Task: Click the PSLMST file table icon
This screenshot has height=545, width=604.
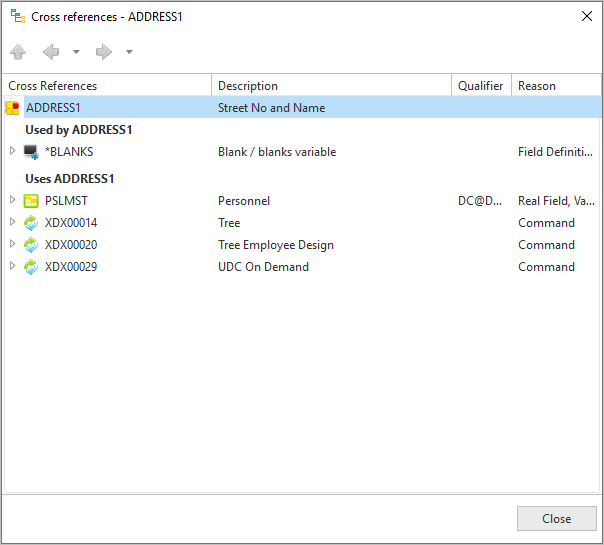Action: [x=31, y=201]
